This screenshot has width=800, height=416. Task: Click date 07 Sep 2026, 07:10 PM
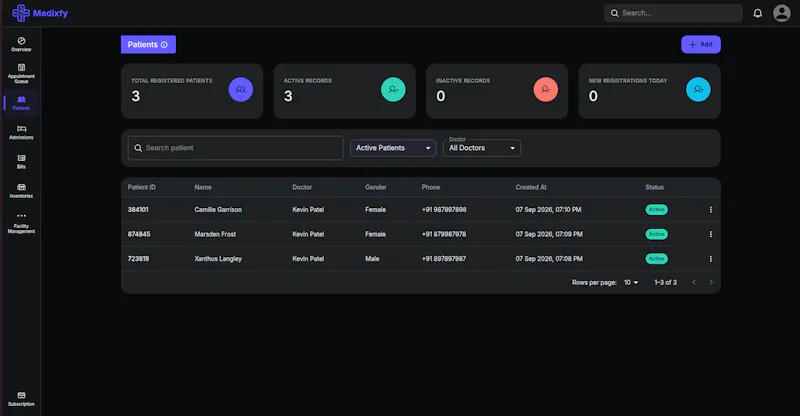pos(548,210)
